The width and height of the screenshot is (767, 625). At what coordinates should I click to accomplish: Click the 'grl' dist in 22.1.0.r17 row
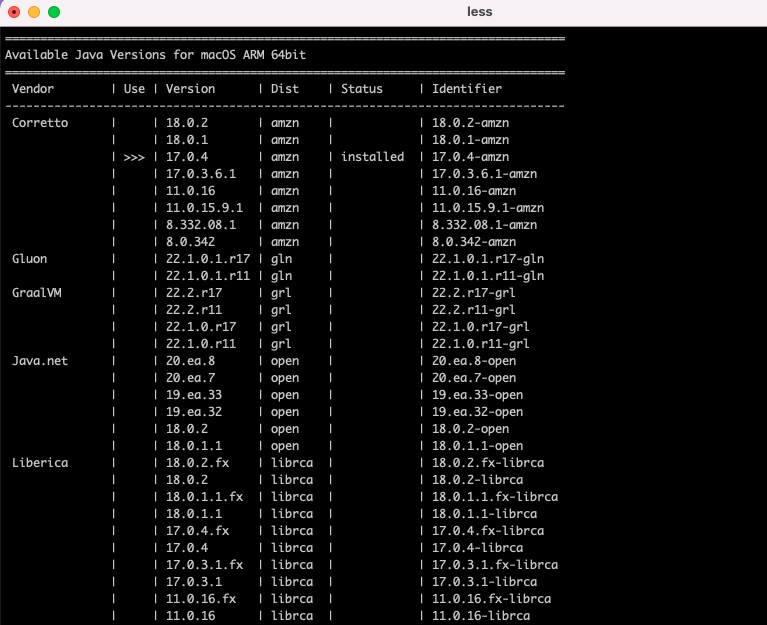(281, 327)
